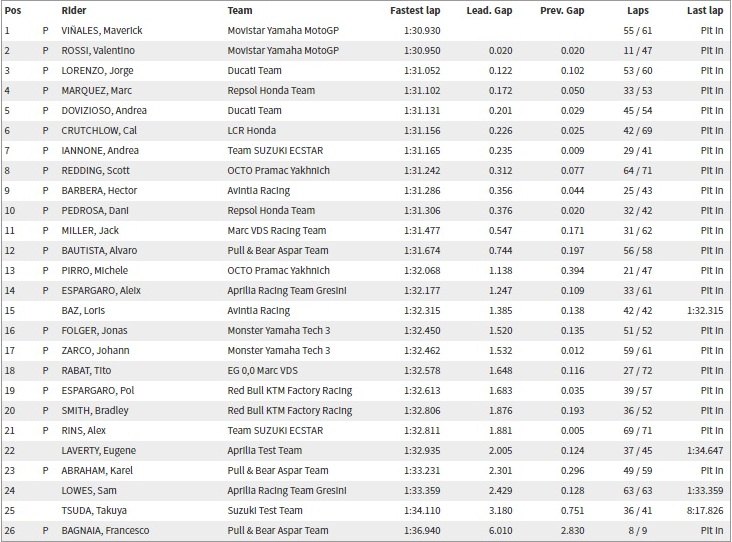Click the Rider column header

[74, 10]
